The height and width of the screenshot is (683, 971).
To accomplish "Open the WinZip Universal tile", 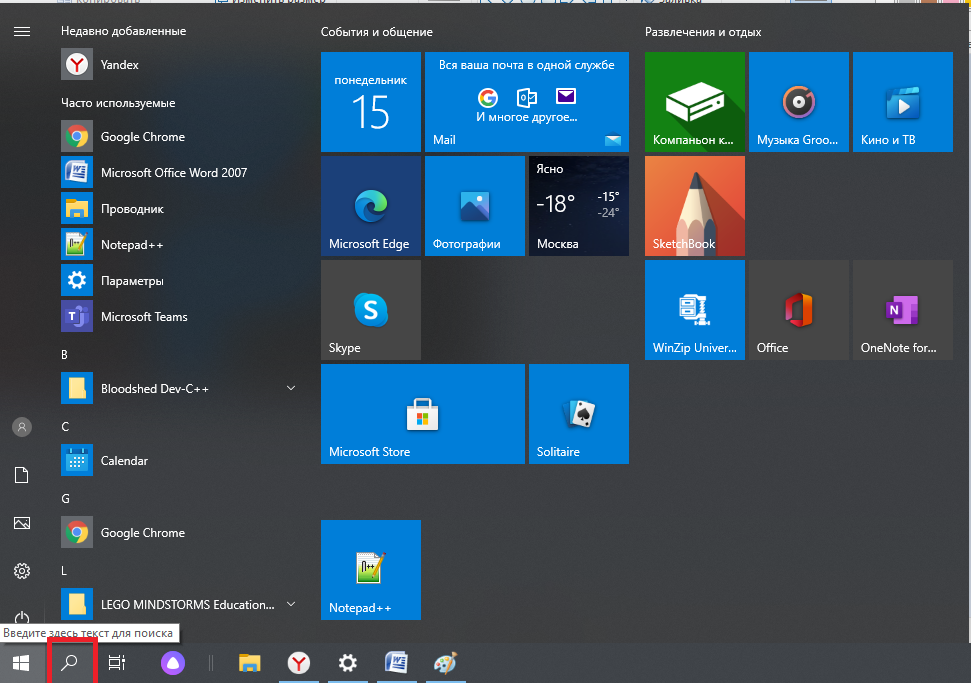I will click(695, 310).
